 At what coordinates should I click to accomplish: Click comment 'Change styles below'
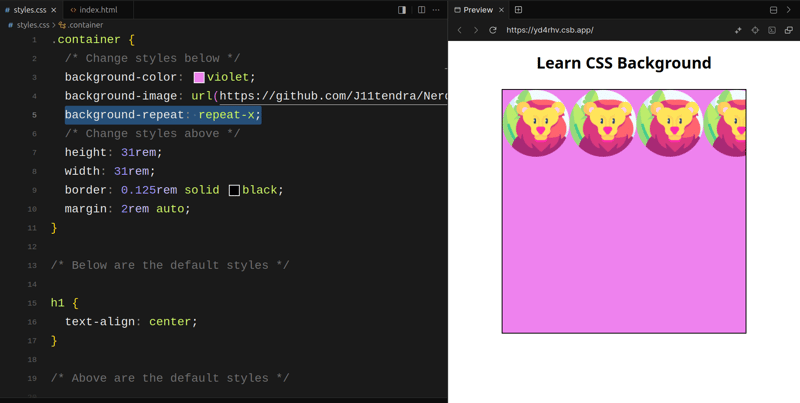153,58
